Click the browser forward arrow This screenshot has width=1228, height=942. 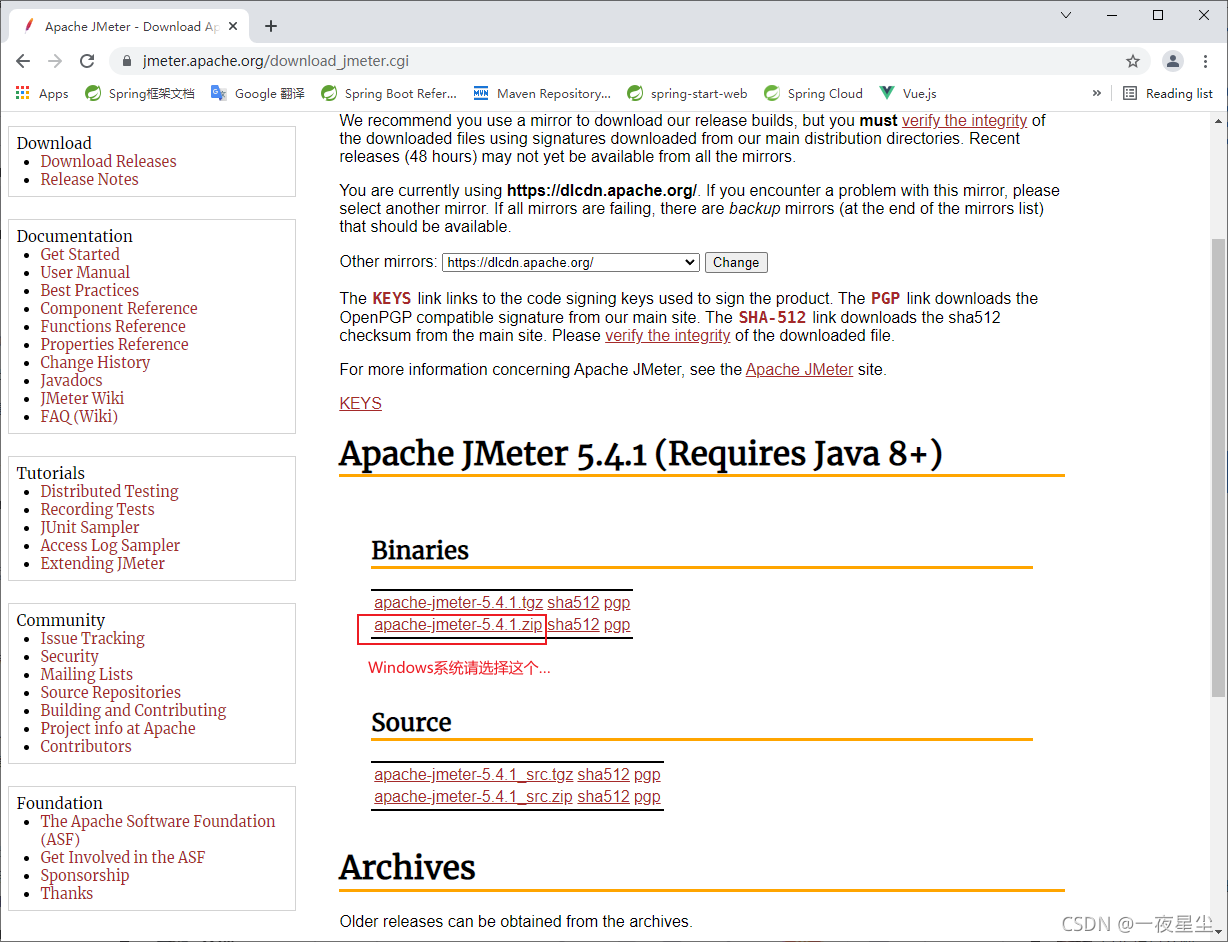pyautogui.click(x=55, y=61)
